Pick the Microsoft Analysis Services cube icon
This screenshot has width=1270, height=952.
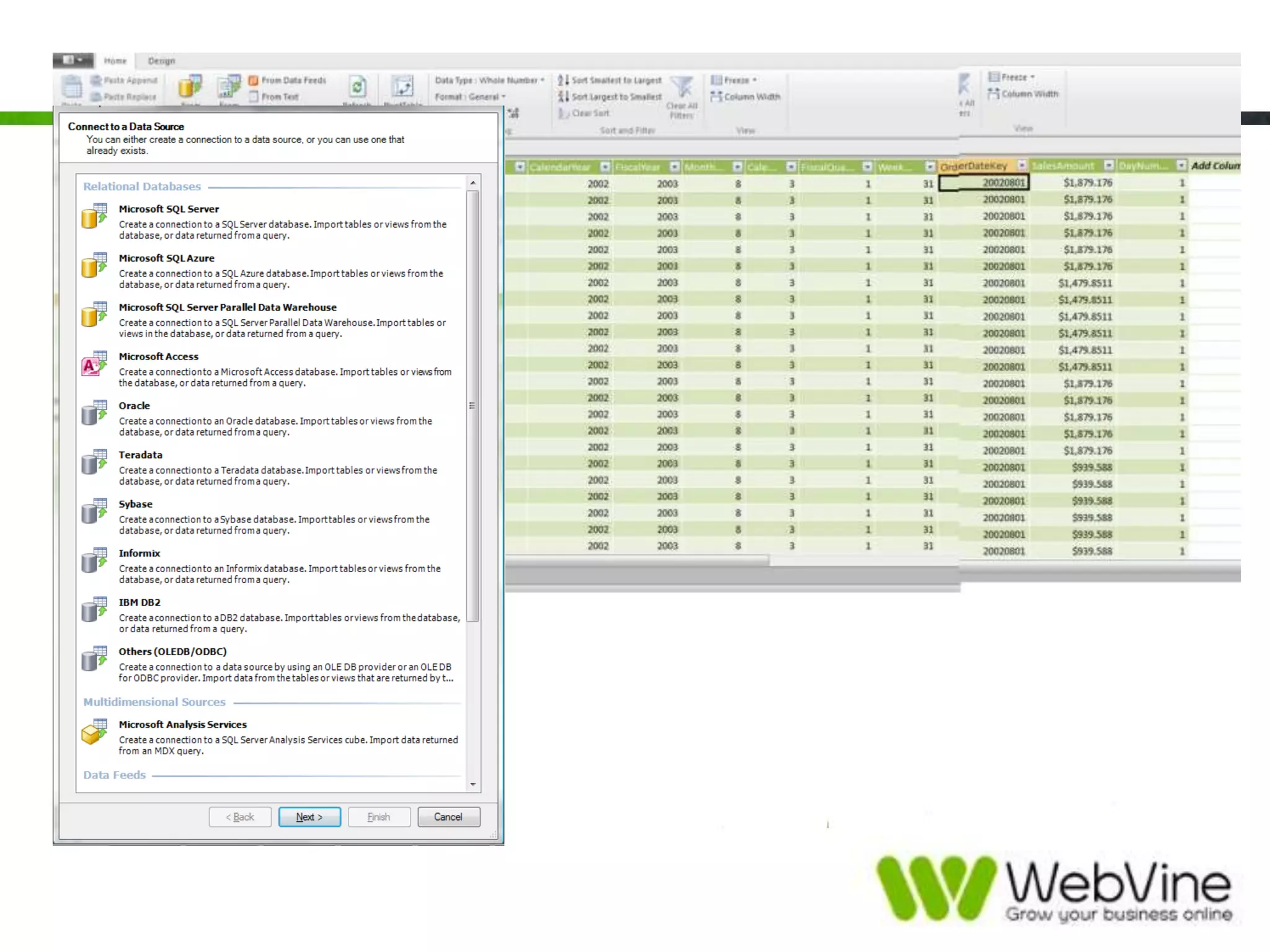(x=94, y=732)
